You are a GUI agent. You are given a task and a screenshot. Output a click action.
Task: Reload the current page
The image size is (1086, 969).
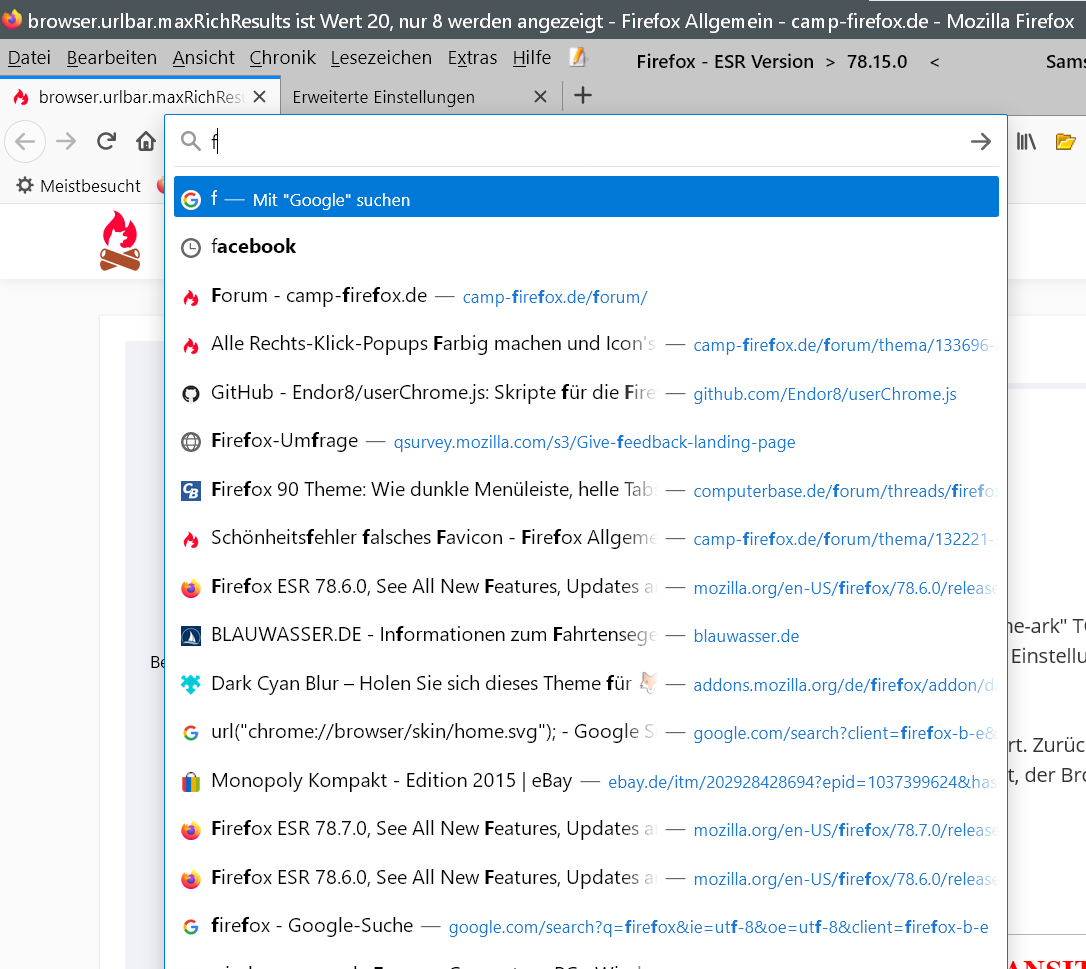pyautogui.click(x=106, y=142)
